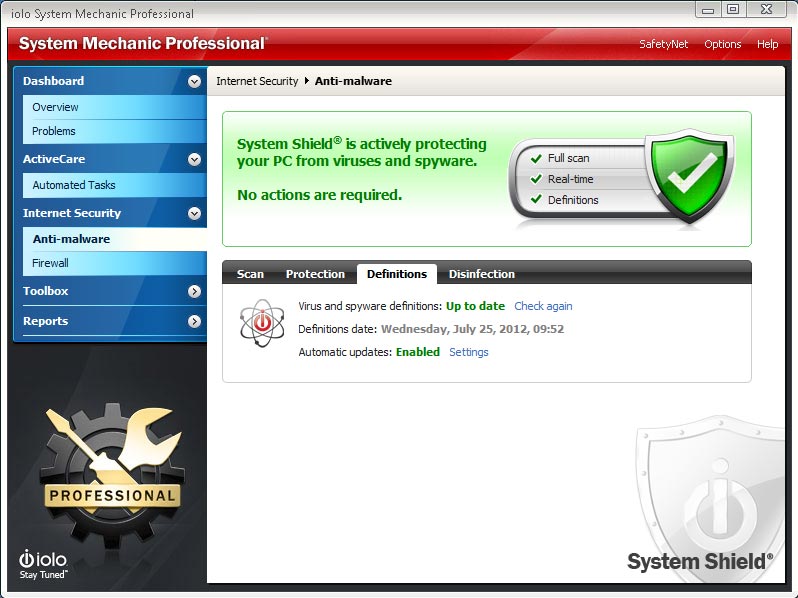Click the 'Enabled' automatic updates status

click(x=418, y=352)
